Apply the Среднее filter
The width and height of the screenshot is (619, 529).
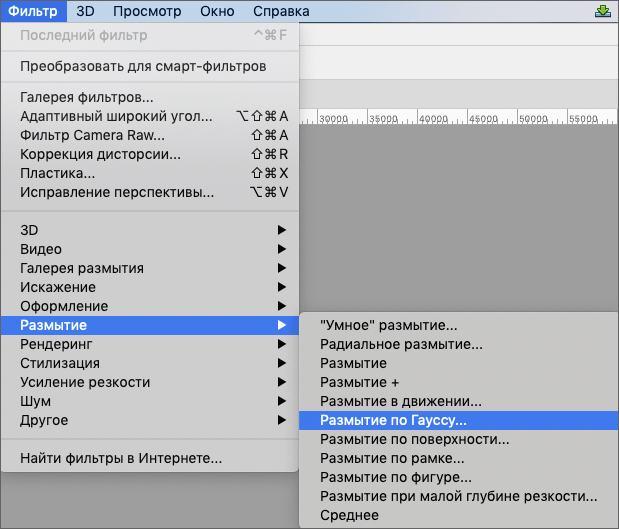[x=459, y=515]
